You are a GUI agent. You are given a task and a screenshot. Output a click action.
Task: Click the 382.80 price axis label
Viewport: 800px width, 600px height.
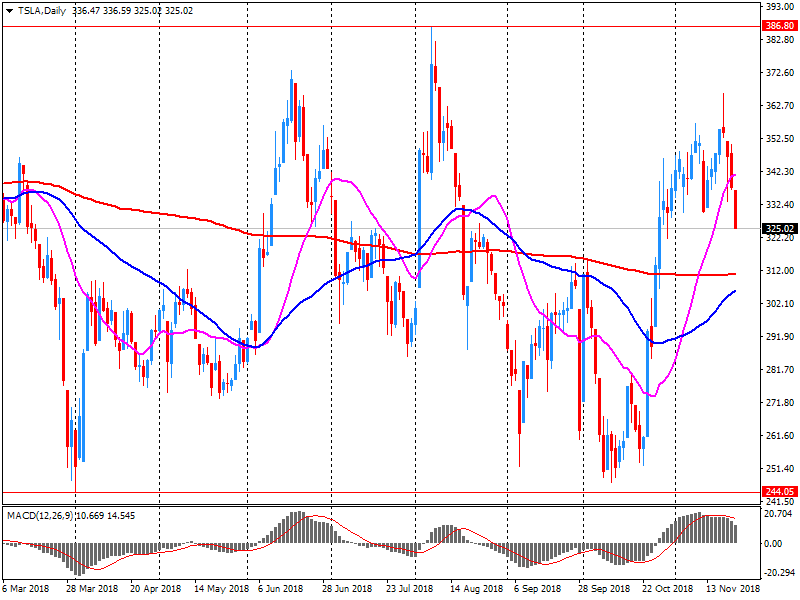pyautogui.click(x=780, y=39)
